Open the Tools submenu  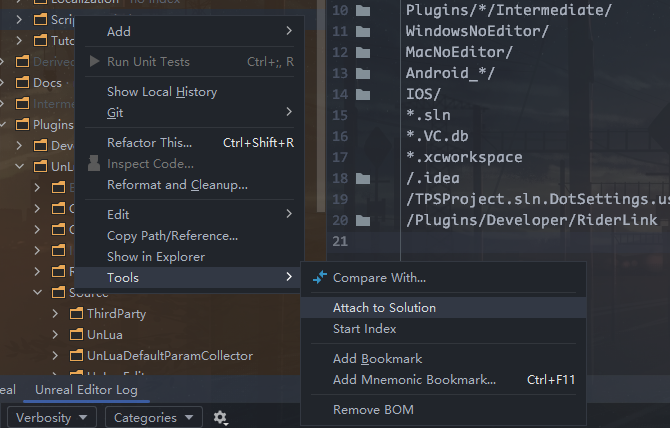[x=189, y=278]
